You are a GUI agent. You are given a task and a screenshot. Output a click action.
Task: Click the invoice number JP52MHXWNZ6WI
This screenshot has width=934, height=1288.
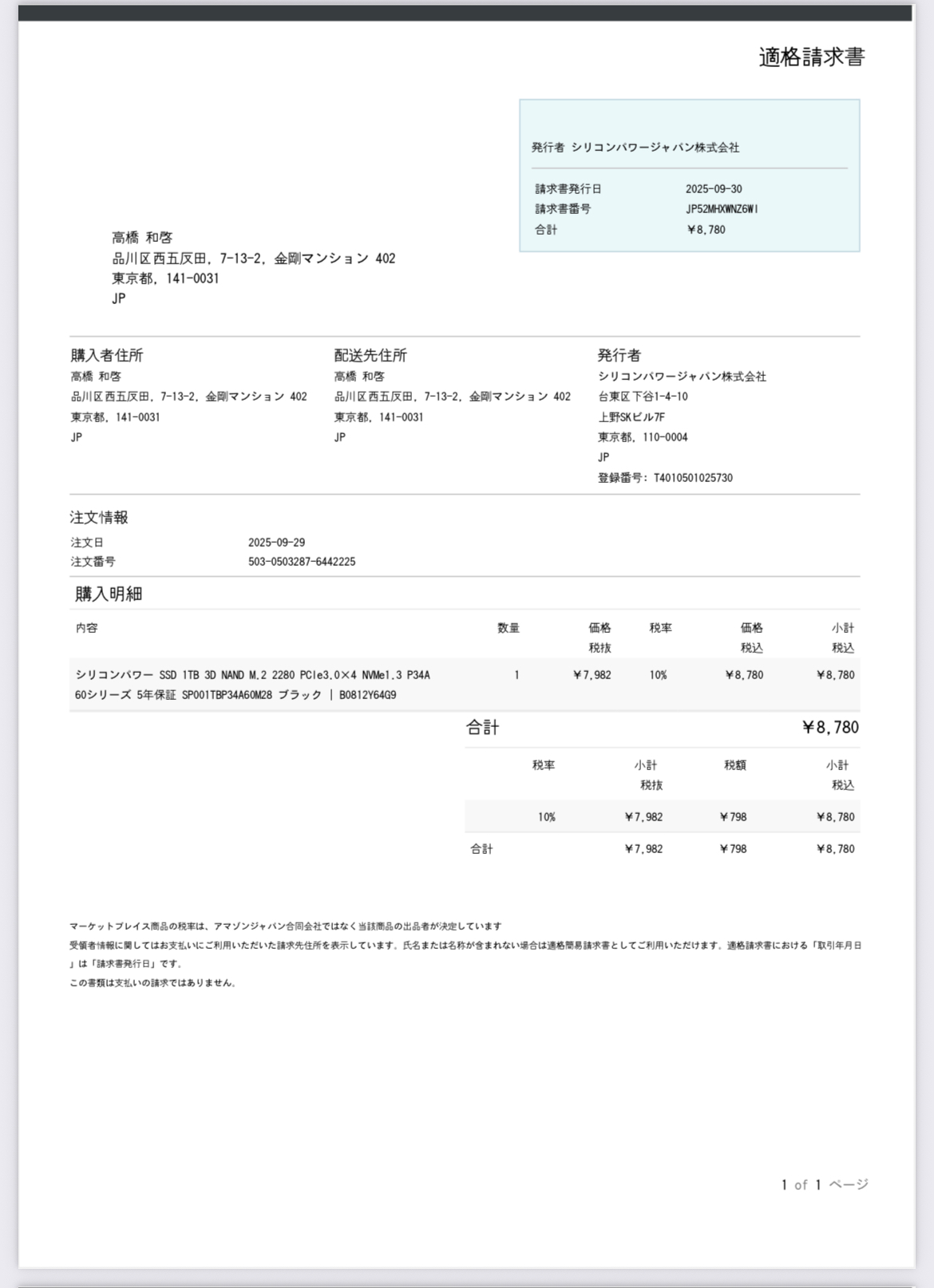722,209
